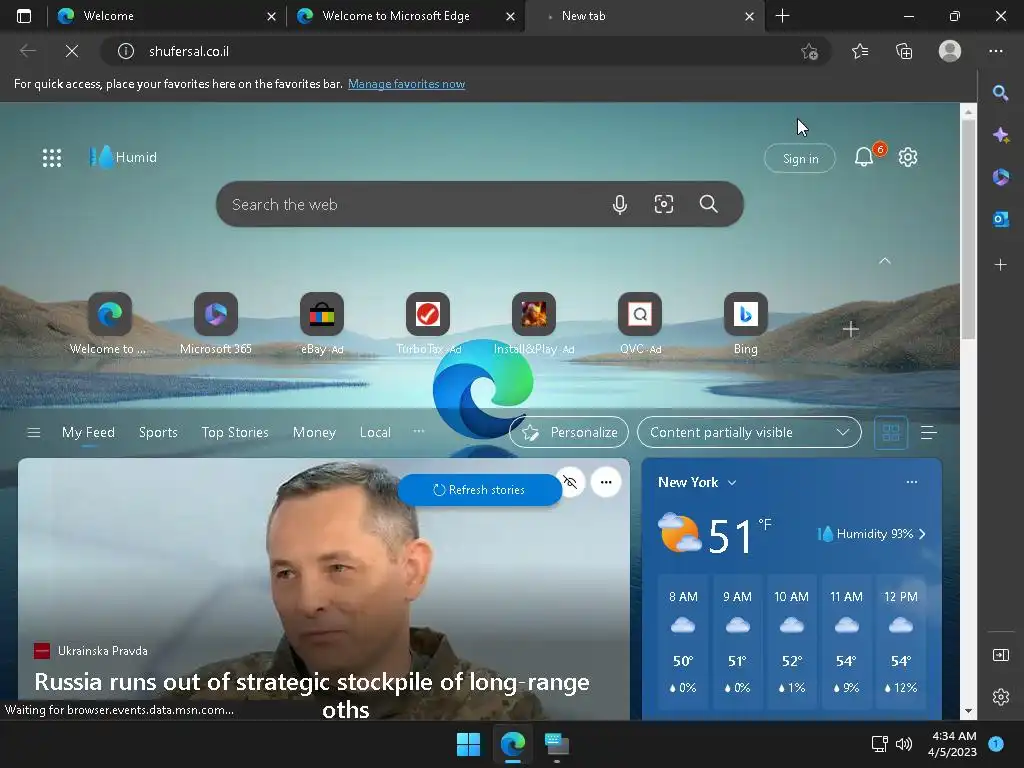The width and height of the screenshot is (1024, 768).
Task: Open the QVC quick link tile
Action: [640, 324]
